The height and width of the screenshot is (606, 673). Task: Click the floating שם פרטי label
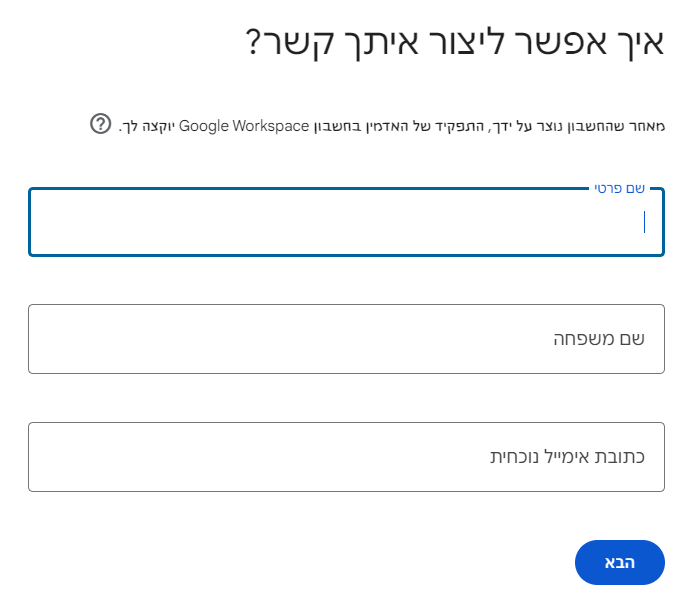[x=620, y=188]
